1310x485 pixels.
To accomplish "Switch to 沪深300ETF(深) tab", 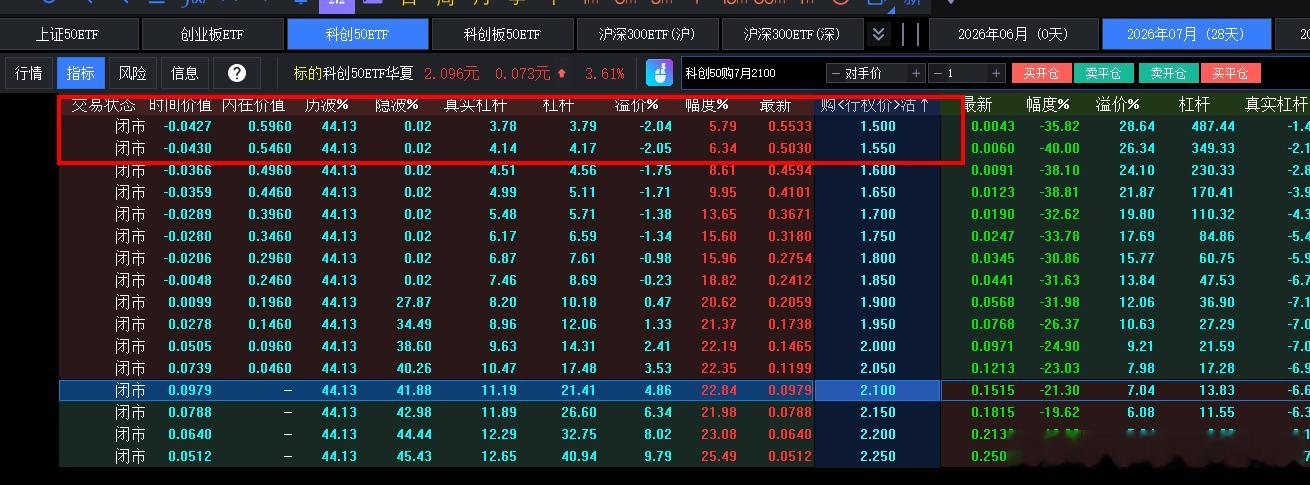I will pos(792,34).
